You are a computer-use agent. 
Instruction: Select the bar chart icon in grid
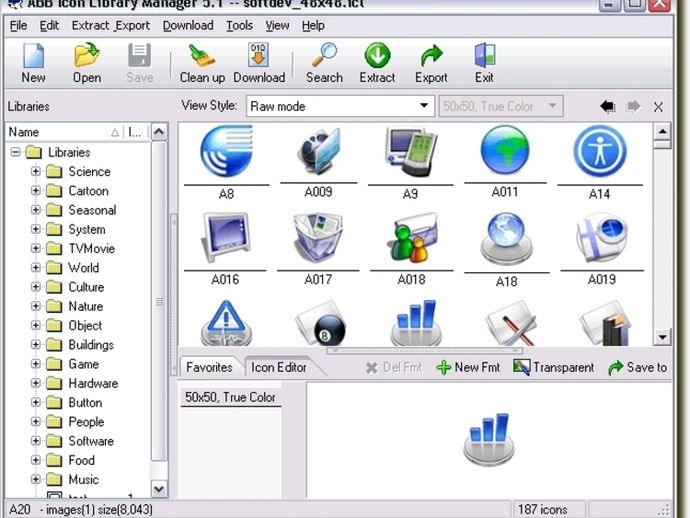[x=416, y=323]
